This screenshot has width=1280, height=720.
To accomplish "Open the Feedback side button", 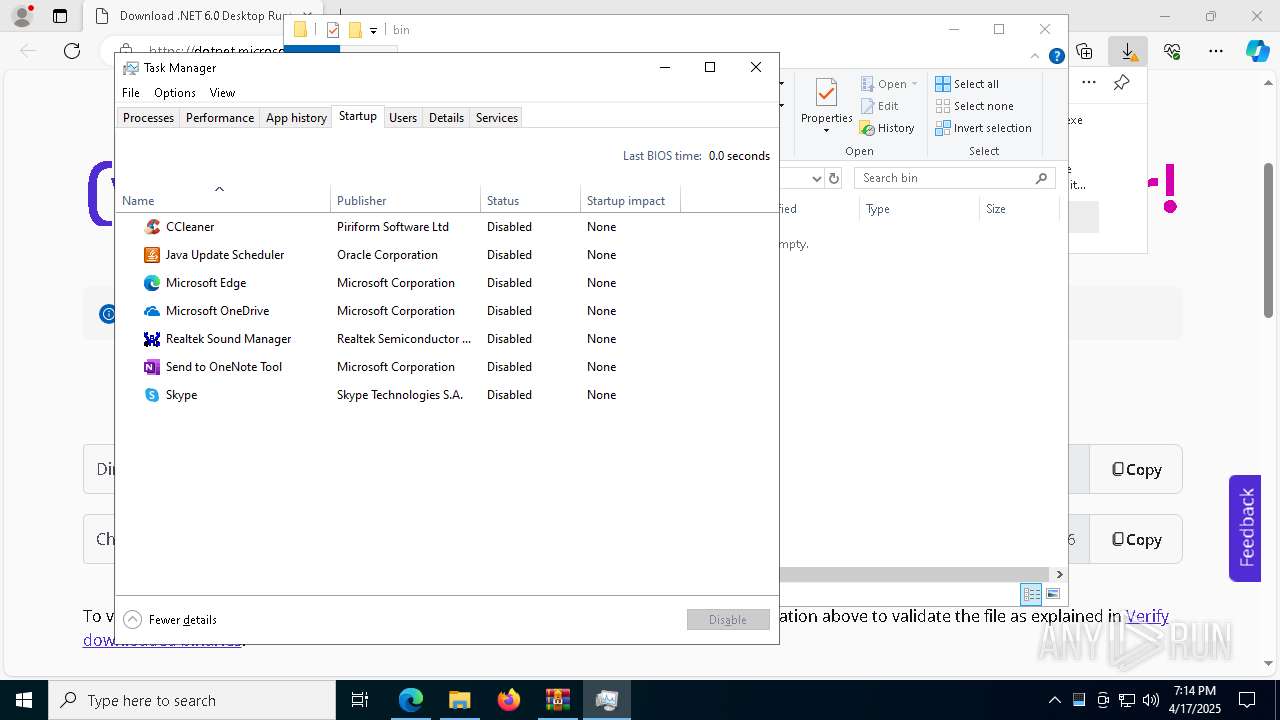I will coord(1245,528).
